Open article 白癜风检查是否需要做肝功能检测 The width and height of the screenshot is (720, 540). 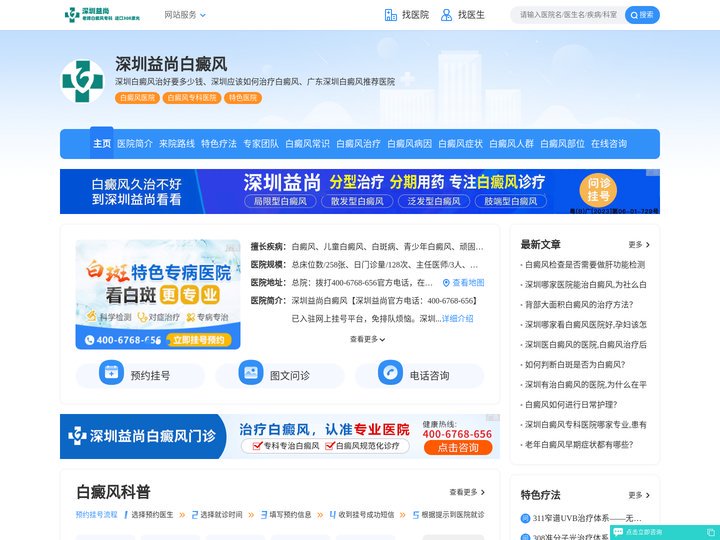(x=585, y=264)
